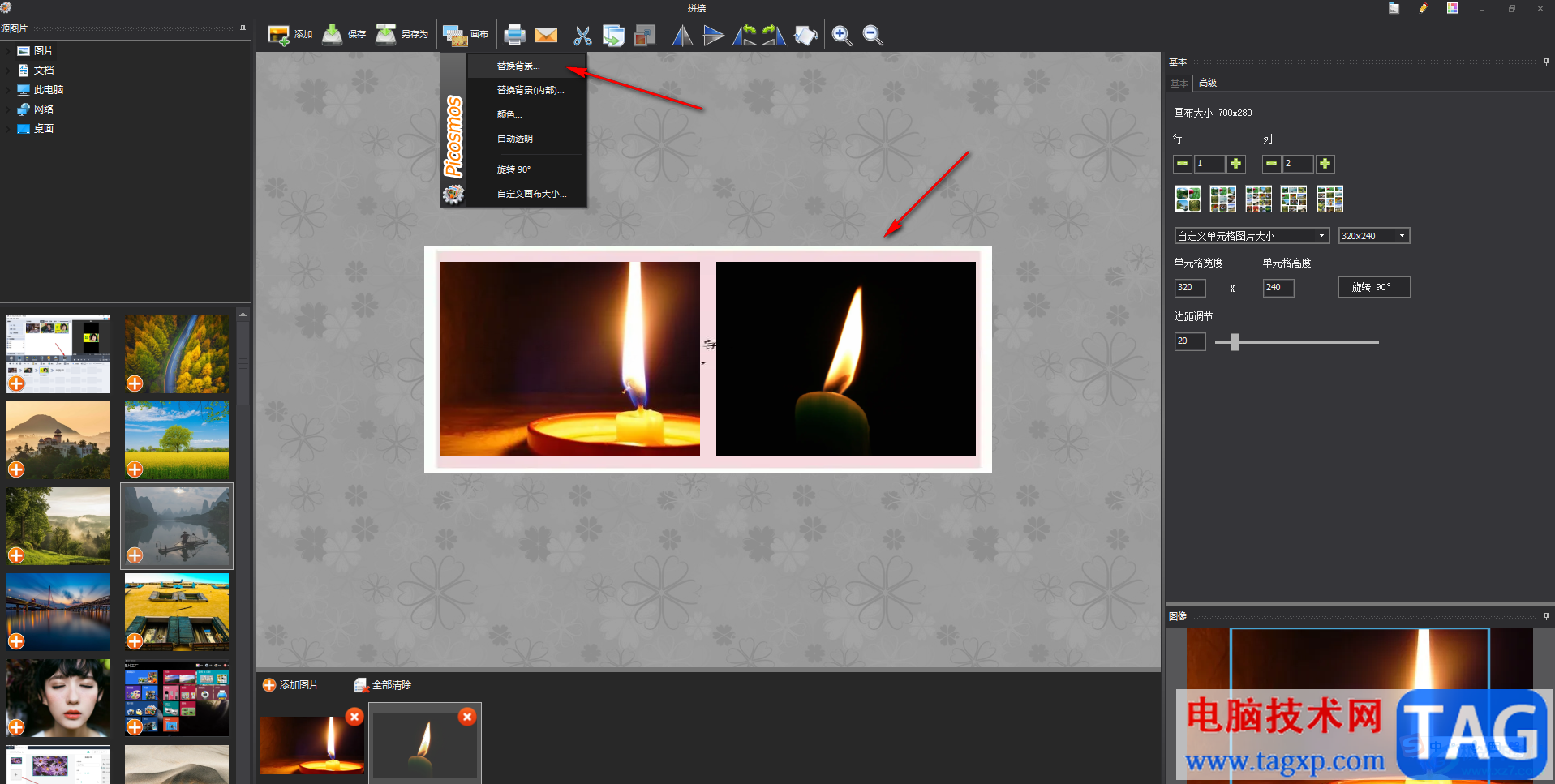This screenshot has height=784, width=1555.
Task: Increase row count with plus button
Action: 1235,164
